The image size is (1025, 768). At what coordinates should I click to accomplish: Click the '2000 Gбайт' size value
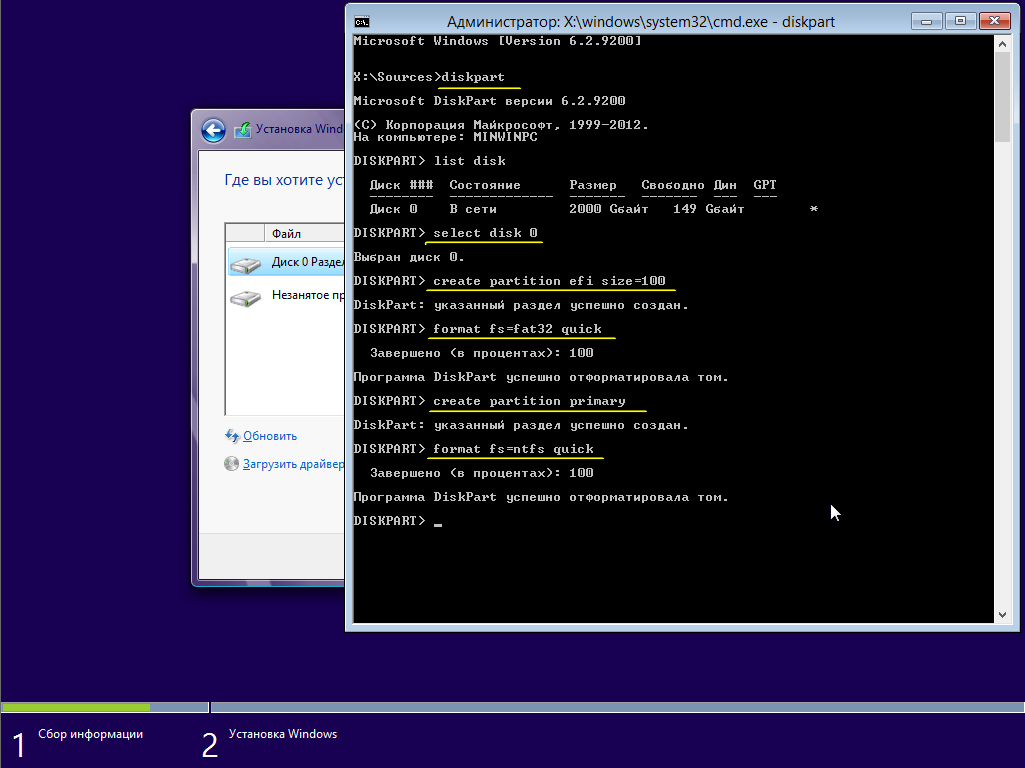(x=609, y=209)
